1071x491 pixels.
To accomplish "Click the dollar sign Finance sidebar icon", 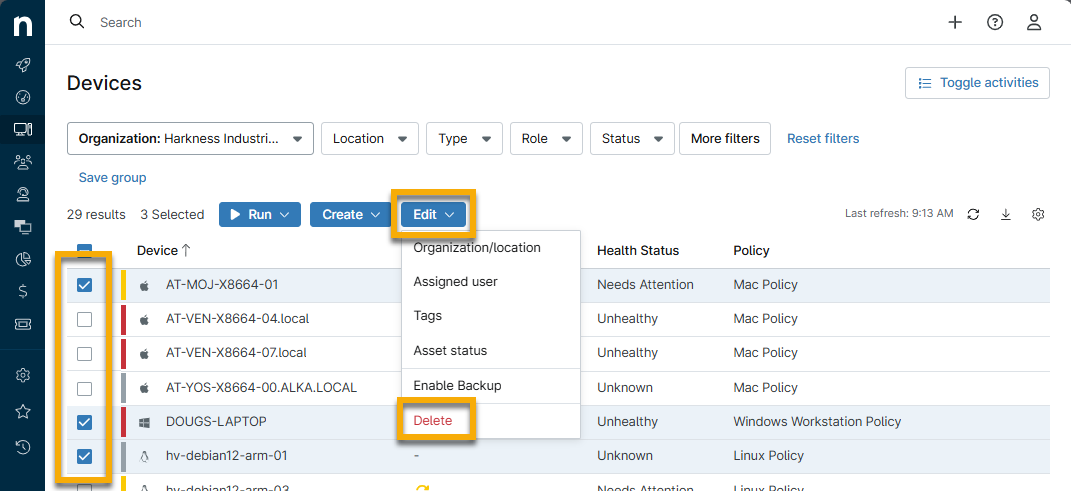I will 22,291.
